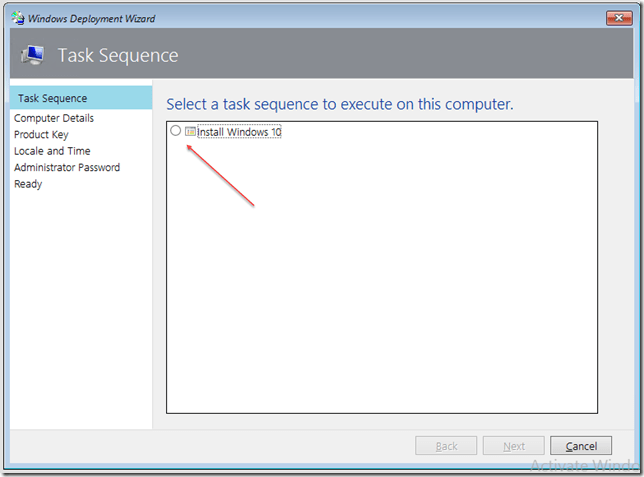644x477 pixels.
Task: Click the Windows Deployment Wizard title bar text
Action: click(x=91, y=19)
